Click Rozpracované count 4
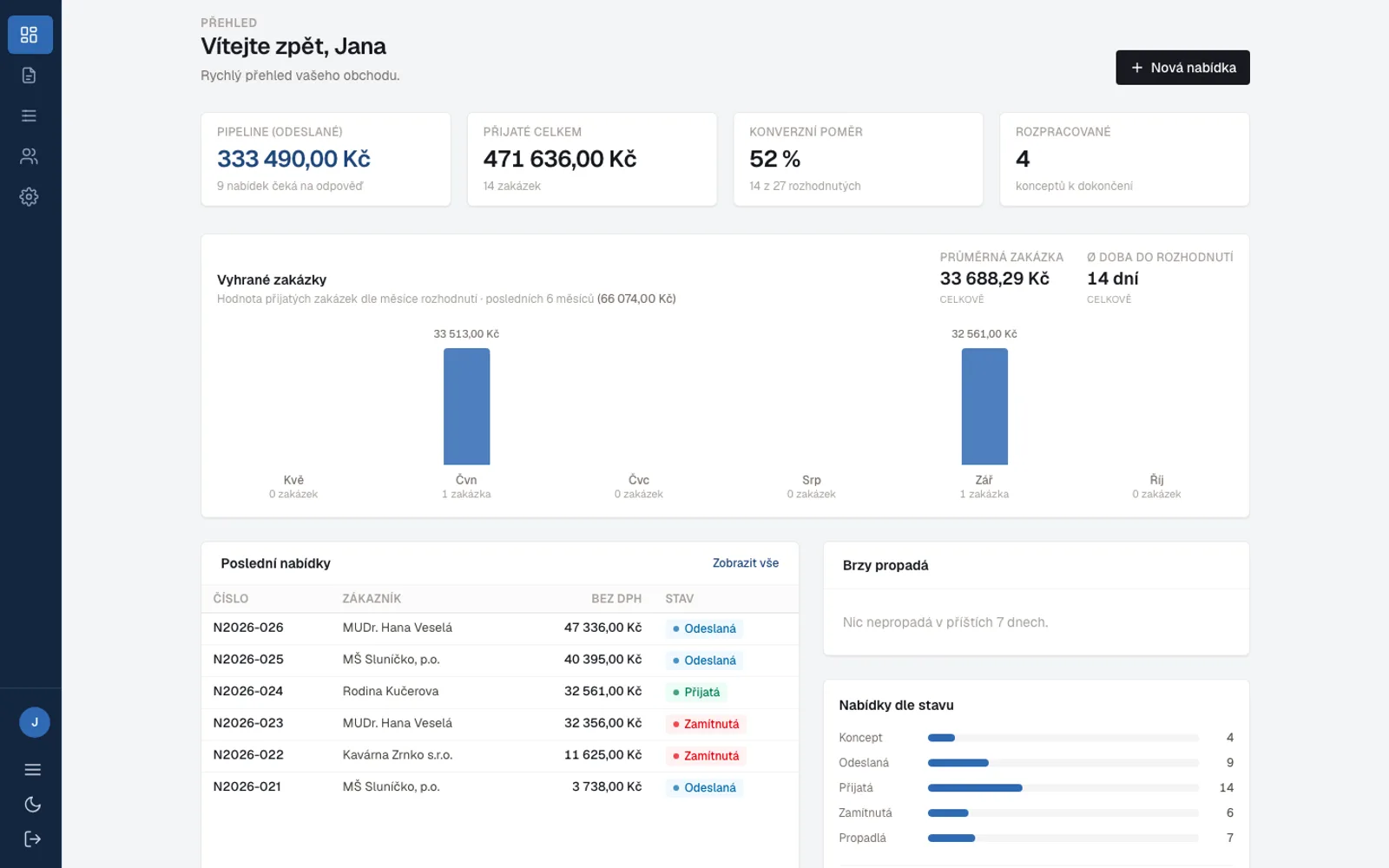 point(1023,159)
